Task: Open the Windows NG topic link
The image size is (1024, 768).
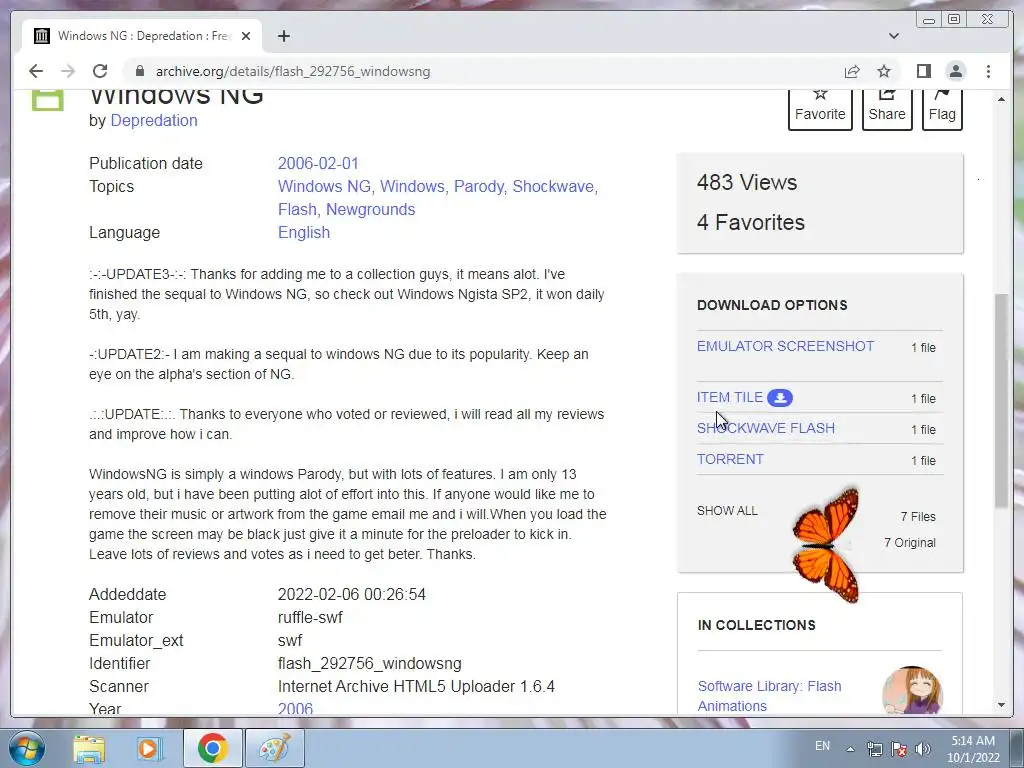Action: tap(325, 187)
